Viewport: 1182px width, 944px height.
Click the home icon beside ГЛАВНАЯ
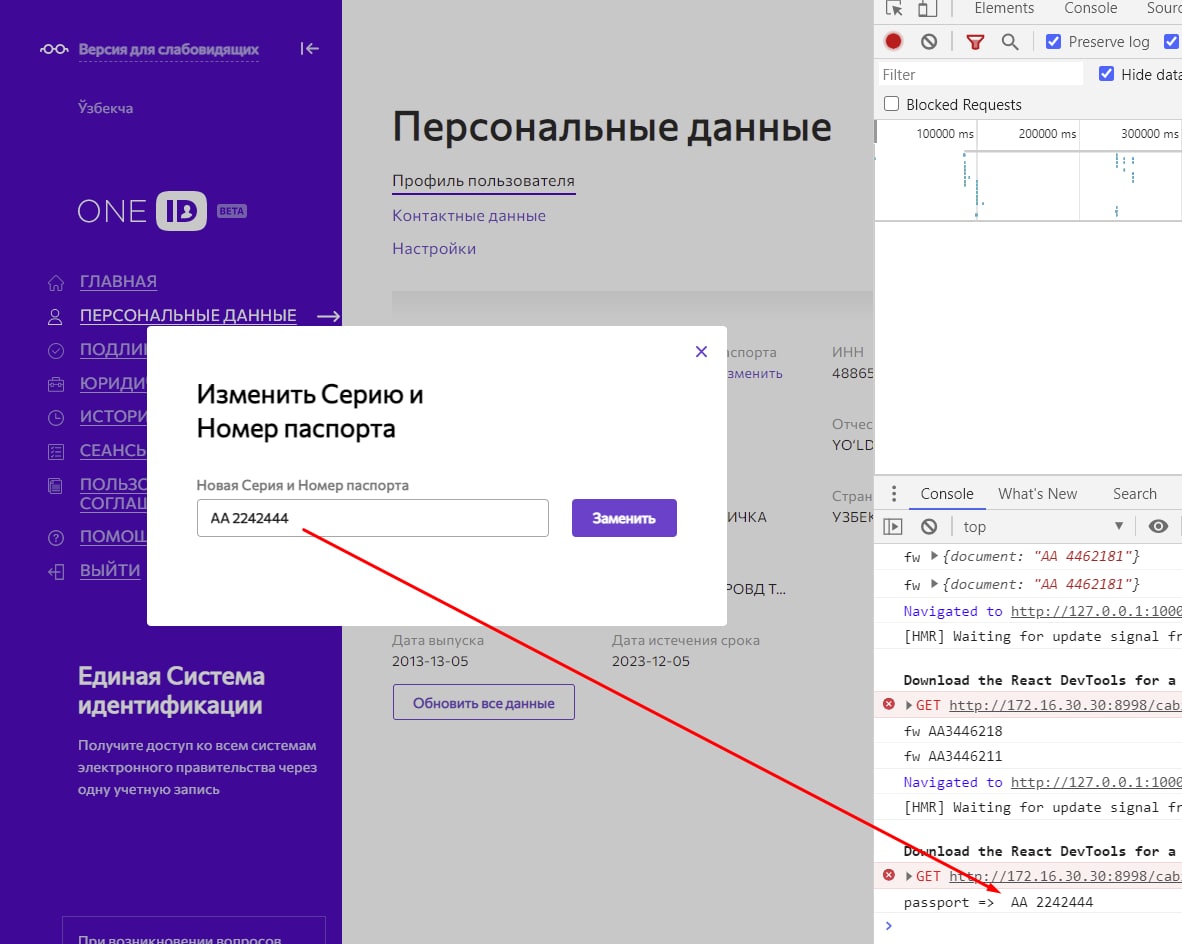(56, 283)
